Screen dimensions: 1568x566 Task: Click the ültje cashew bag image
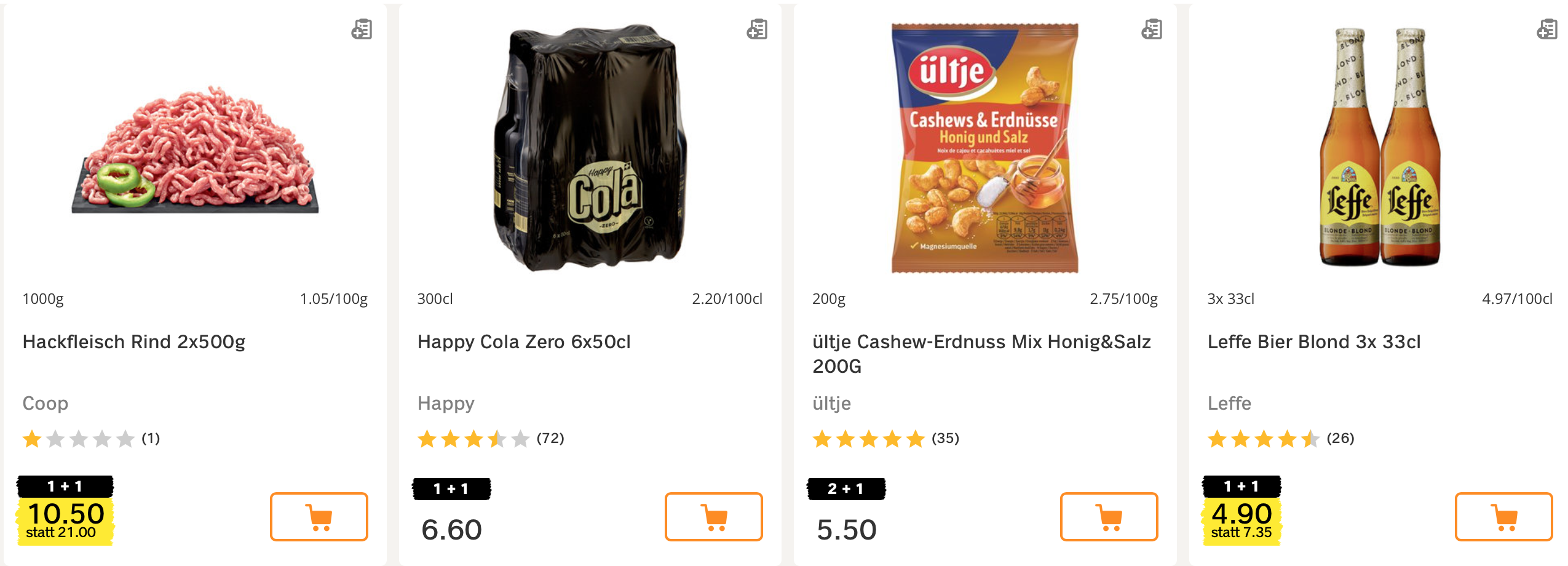[x=984, y=148]
